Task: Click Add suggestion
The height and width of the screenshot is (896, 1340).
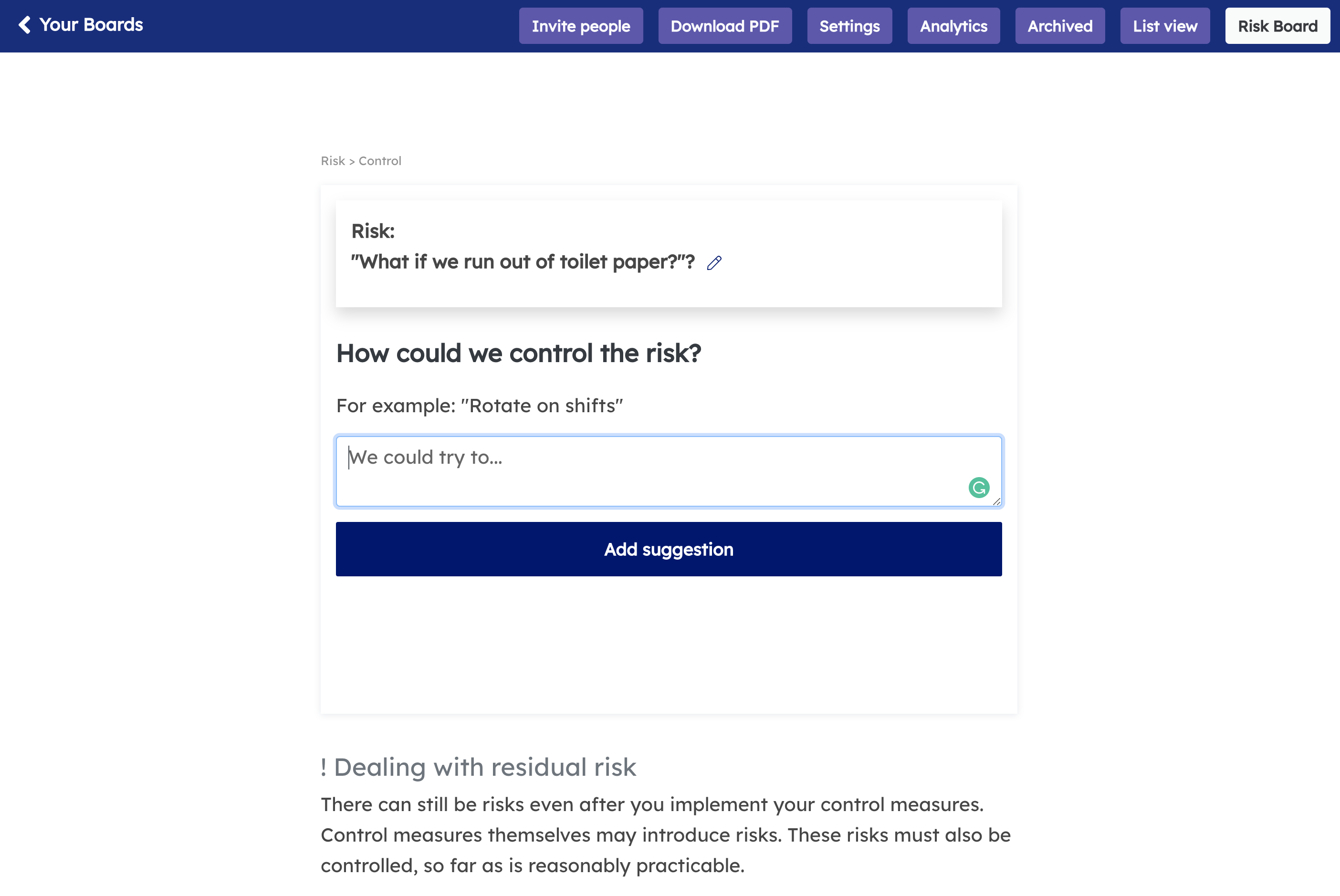Action: 668,549
